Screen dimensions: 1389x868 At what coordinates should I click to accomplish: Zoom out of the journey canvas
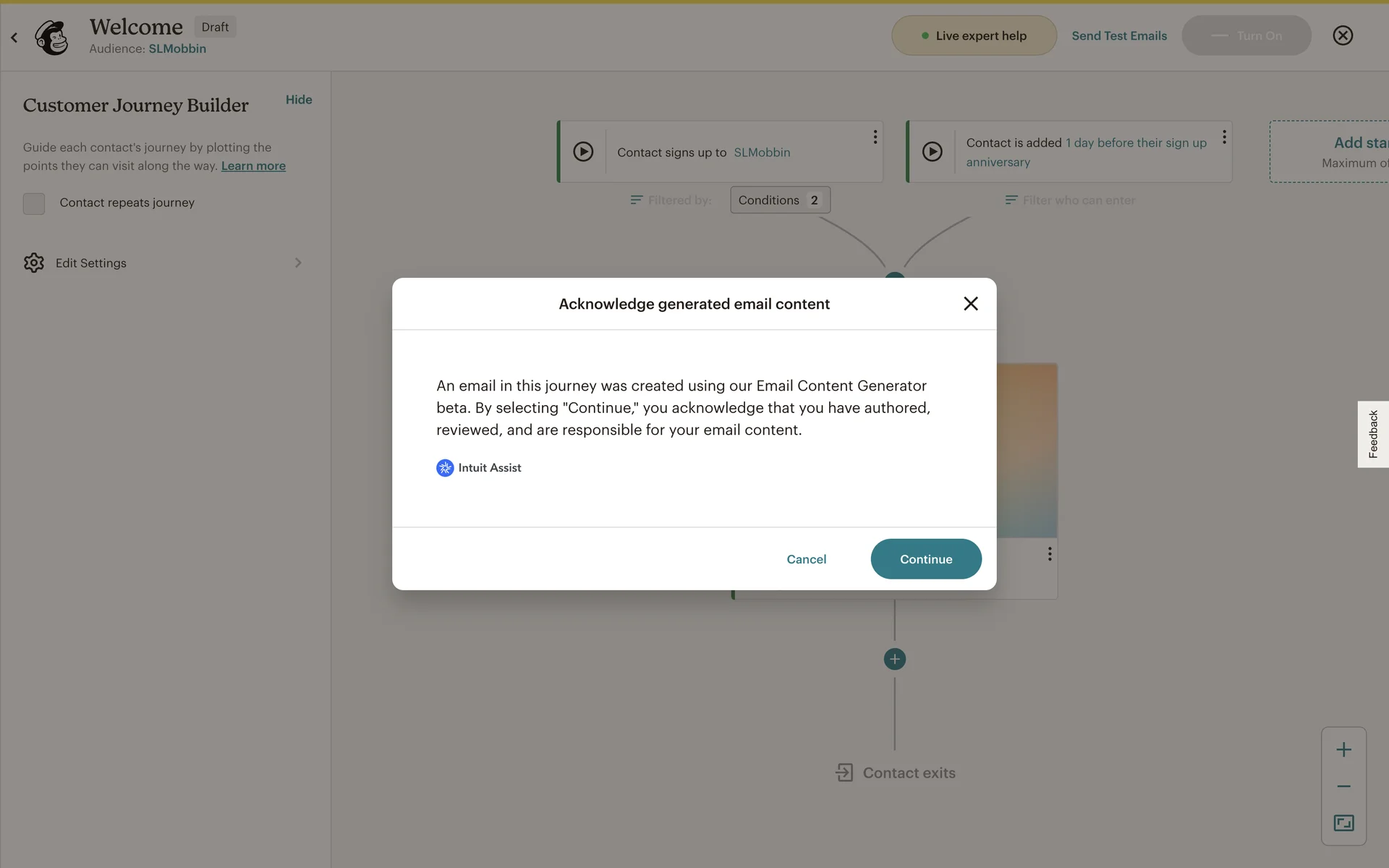(1343, 786)
